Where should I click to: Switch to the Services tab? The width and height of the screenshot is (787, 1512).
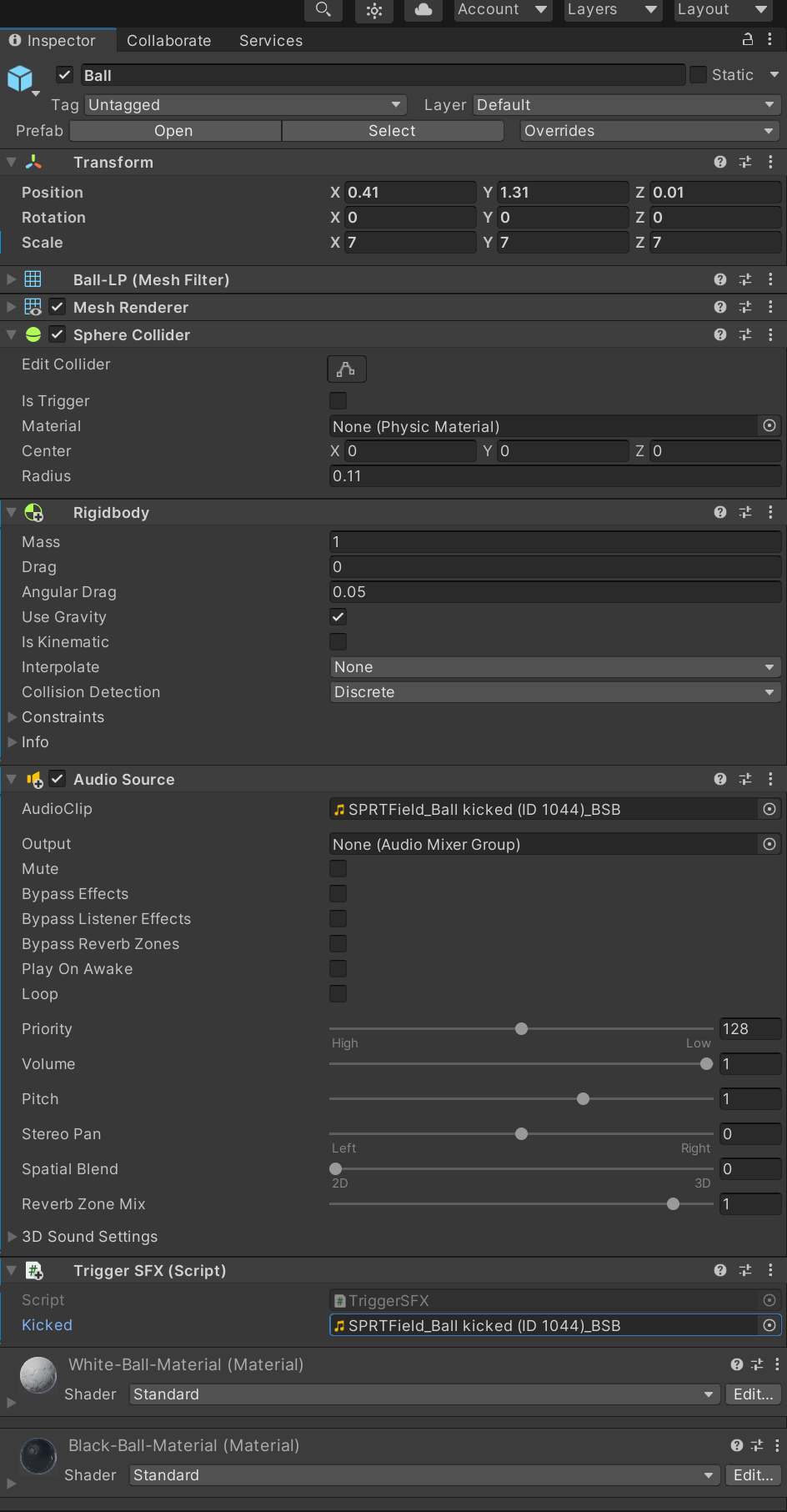[271, 41]
